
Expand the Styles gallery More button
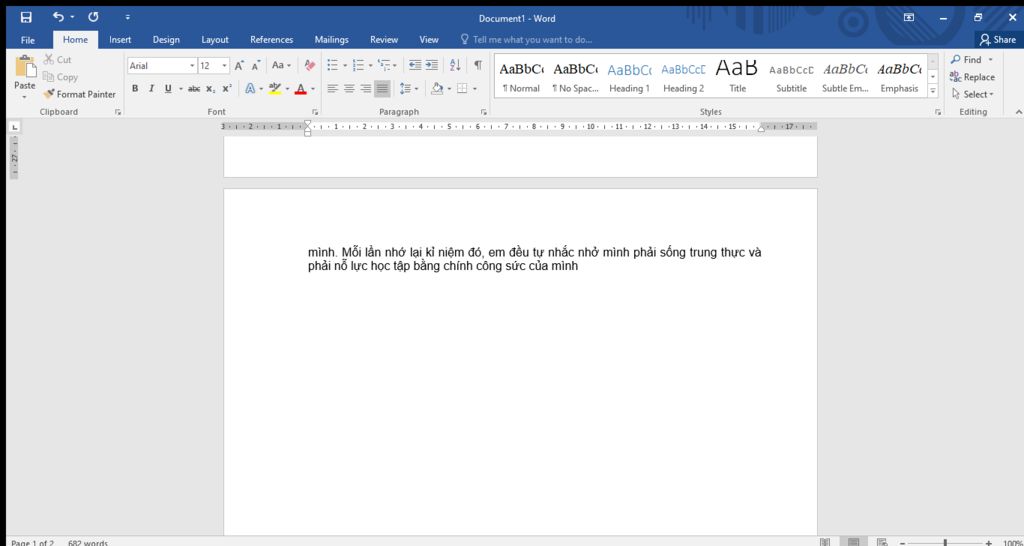point(933,91)
